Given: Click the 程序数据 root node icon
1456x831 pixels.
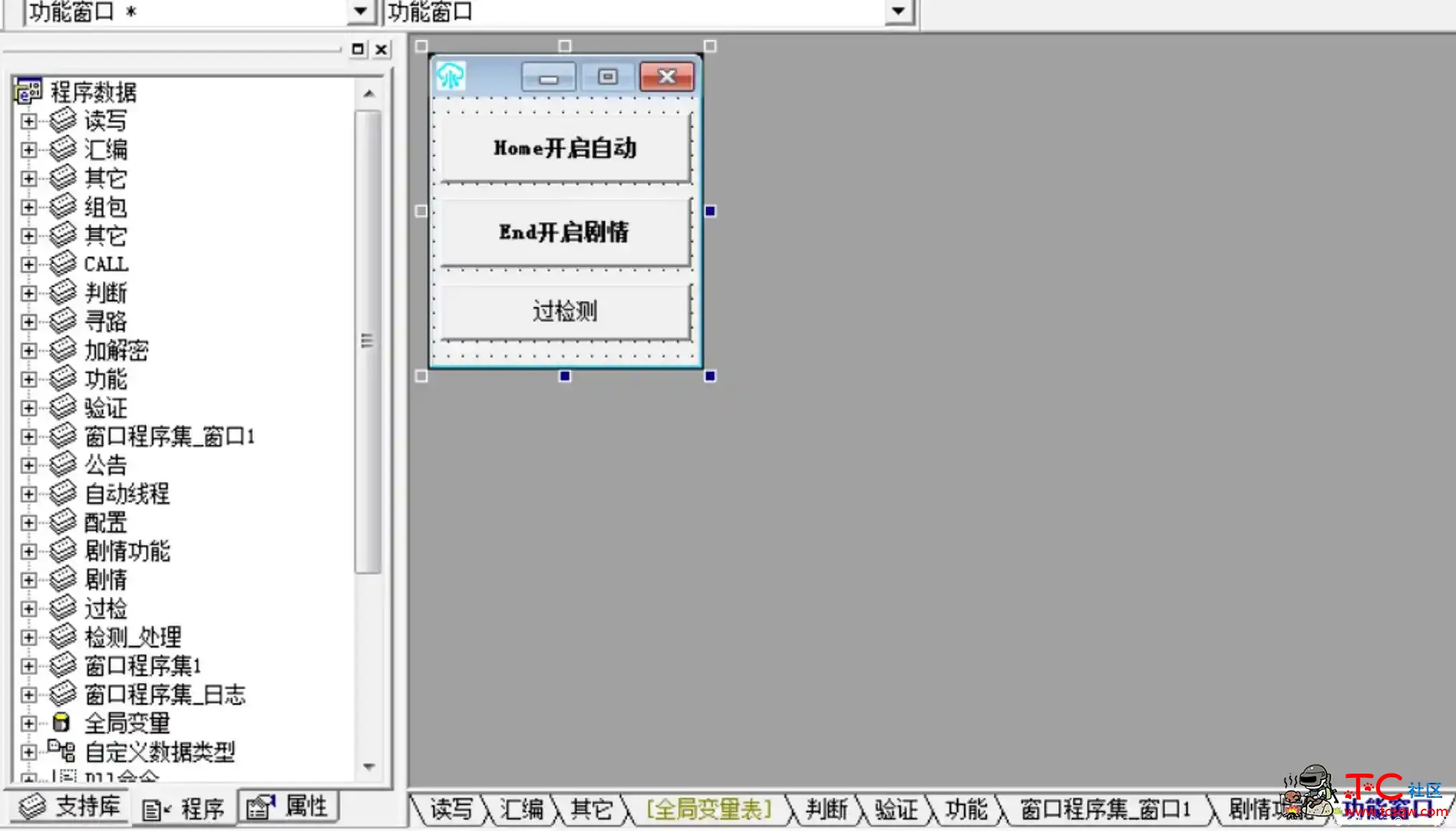Looking at the screenshot, I should coord(27,91).
